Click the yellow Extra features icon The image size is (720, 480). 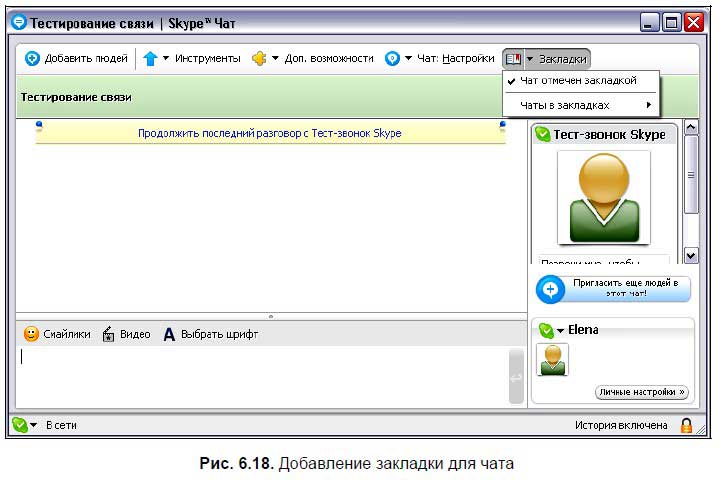[x=259, y=59]
